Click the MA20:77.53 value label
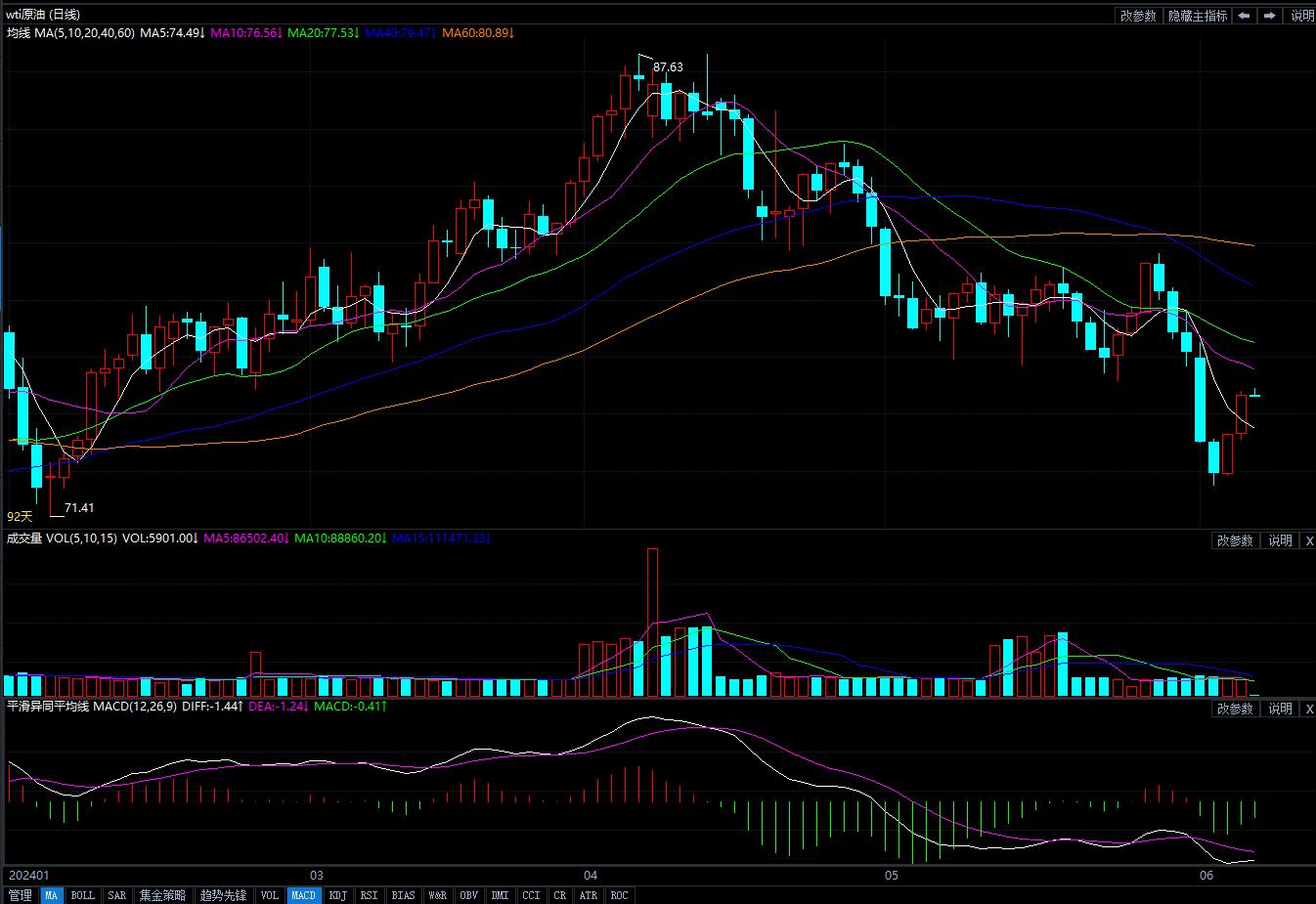The height and width of the screenshot is (904, 1316). (324, 33)
